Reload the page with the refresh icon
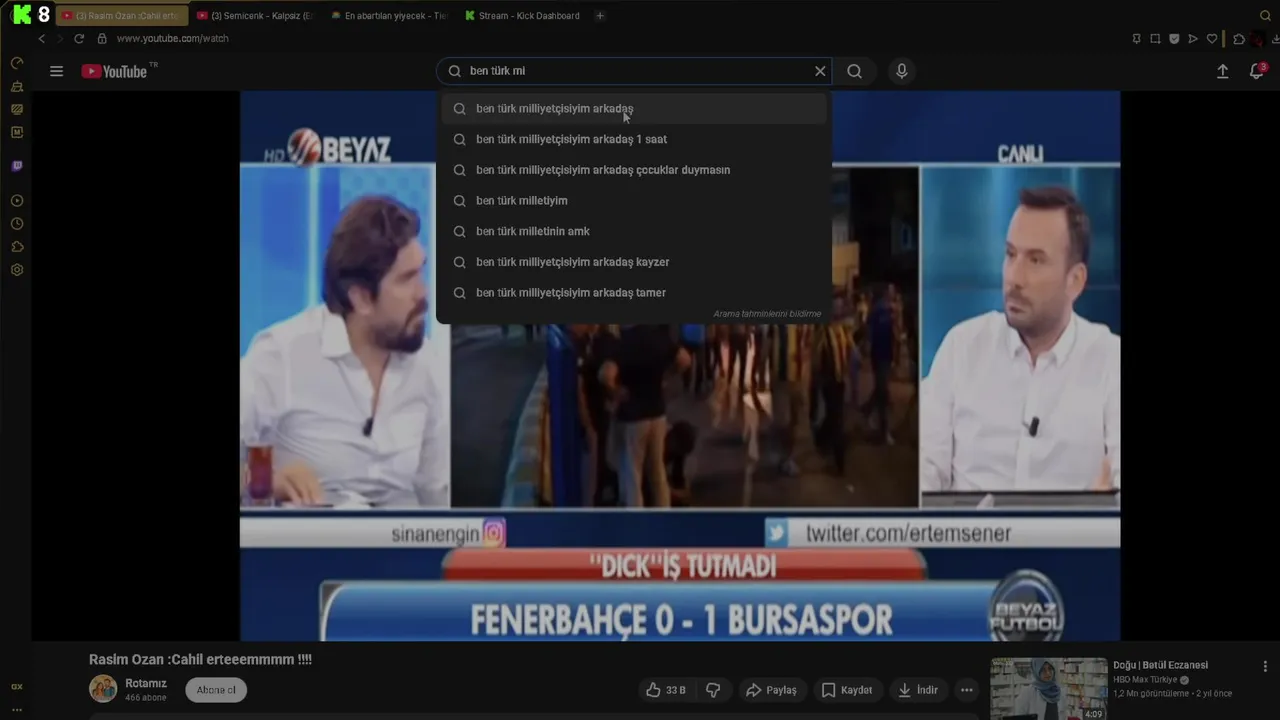The image size is (1280, 720). tap(79, 38)
